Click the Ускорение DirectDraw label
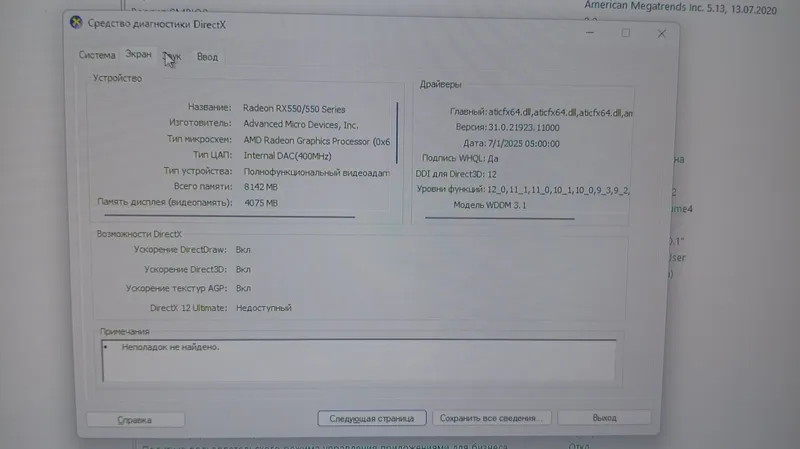The image size is (800, 449). coord(180,250)
